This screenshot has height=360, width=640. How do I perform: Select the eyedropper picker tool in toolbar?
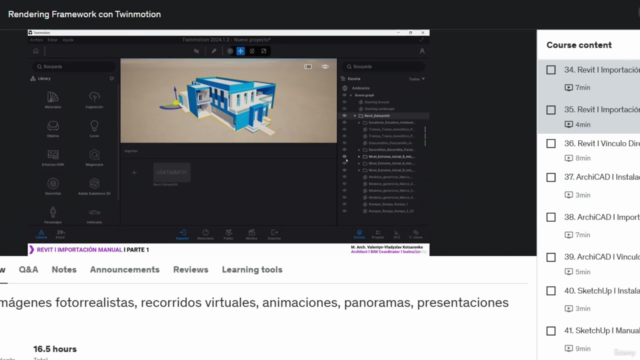[x=213, y=51]
